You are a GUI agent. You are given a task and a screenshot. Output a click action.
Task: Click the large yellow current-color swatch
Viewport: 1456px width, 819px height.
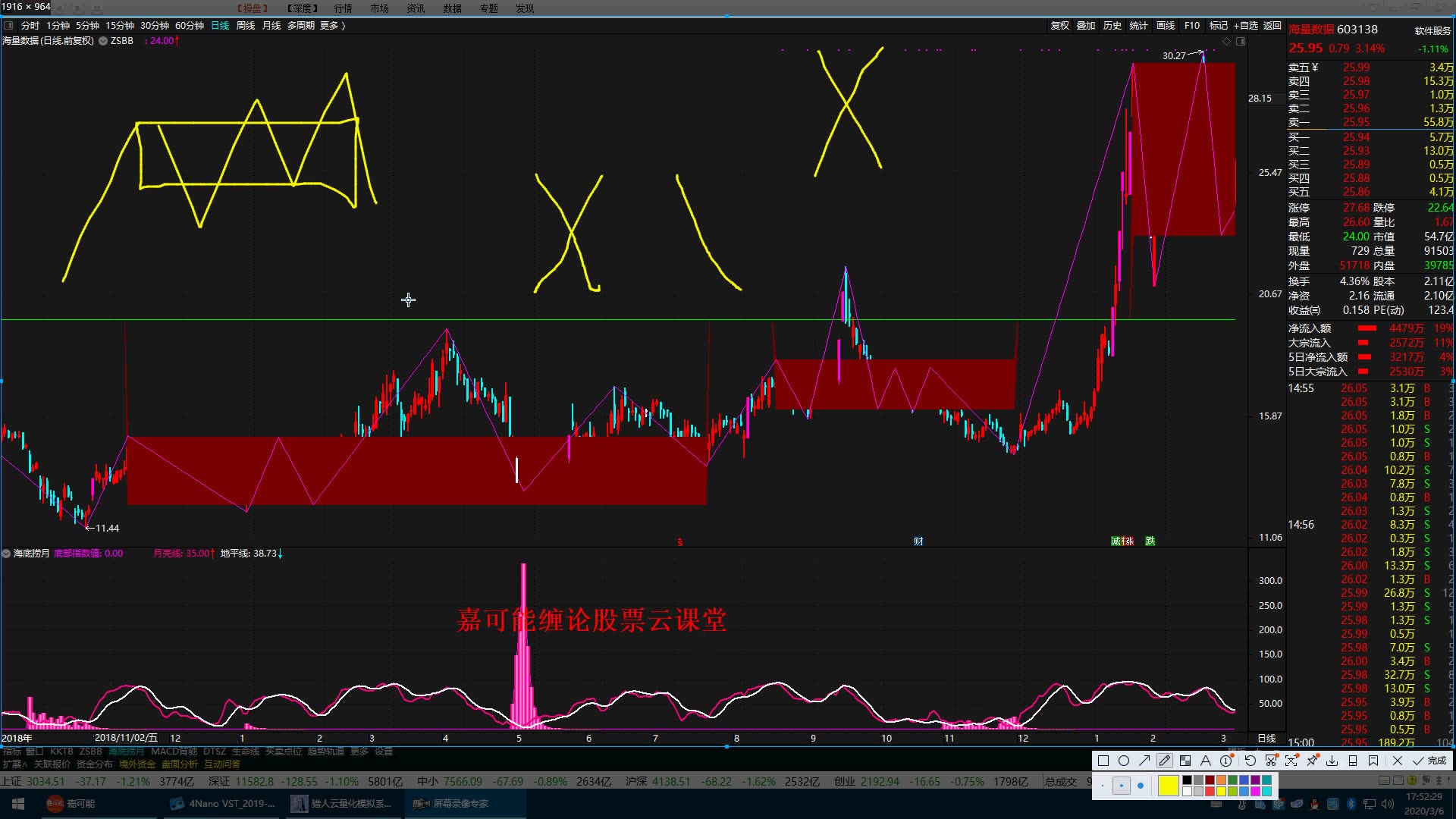pos(1169,786)
